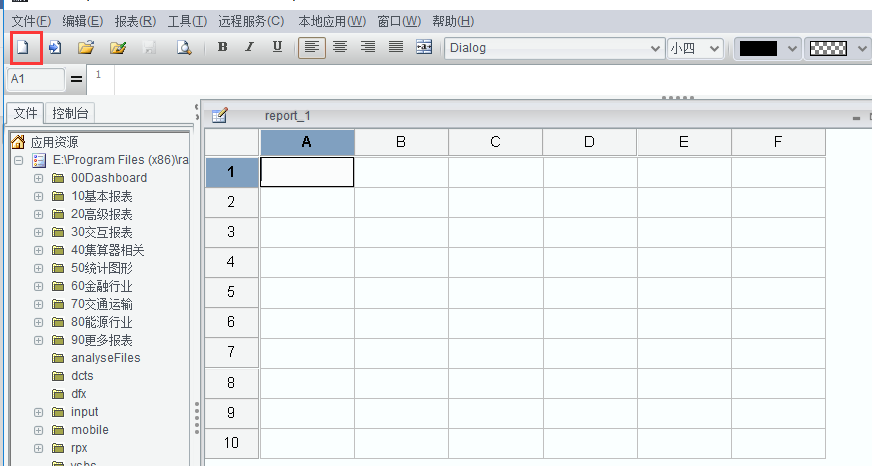Open the print preview magnifier icon
This screenshot has width=872, height=466.
coord(183,47)
